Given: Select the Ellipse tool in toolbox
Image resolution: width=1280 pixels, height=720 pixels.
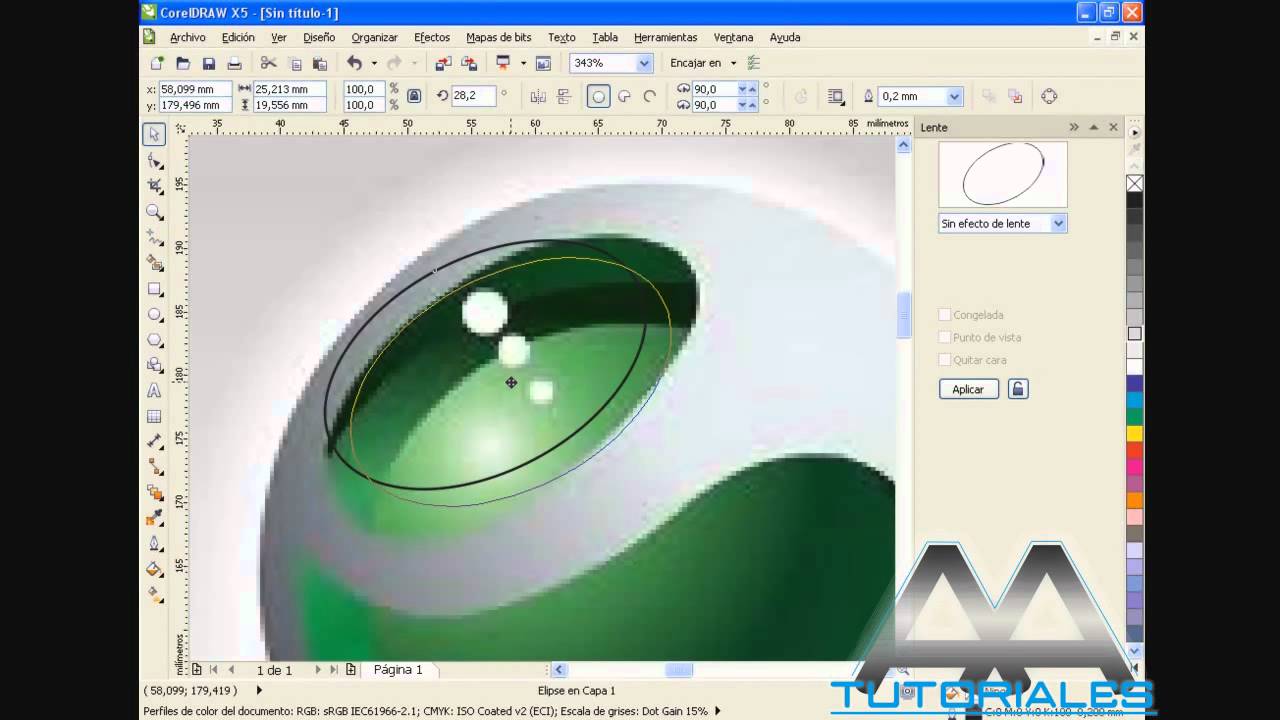Looking at the screenshot, I should pyautogui.click(x=154, y=314).
